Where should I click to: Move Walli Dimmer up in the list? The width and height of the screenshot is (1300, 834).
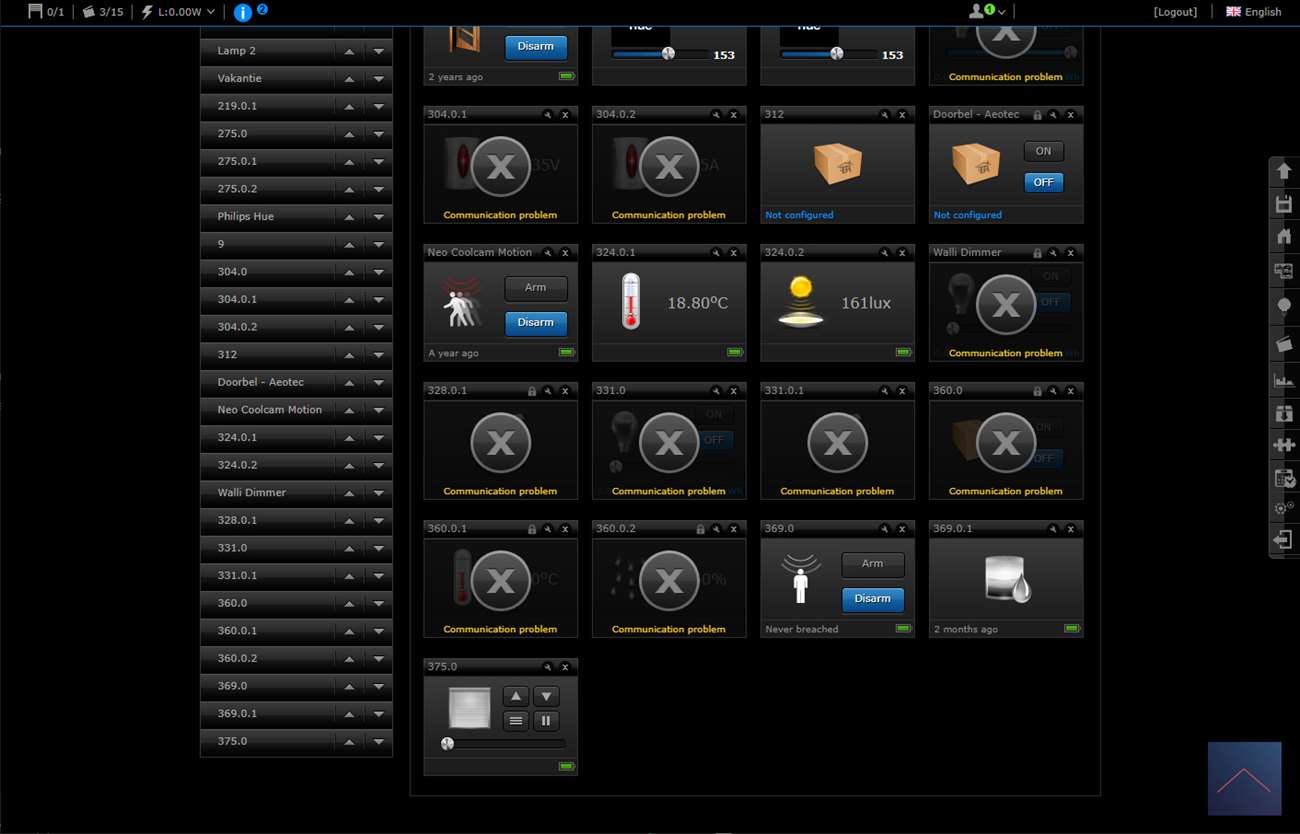point(349,493)
